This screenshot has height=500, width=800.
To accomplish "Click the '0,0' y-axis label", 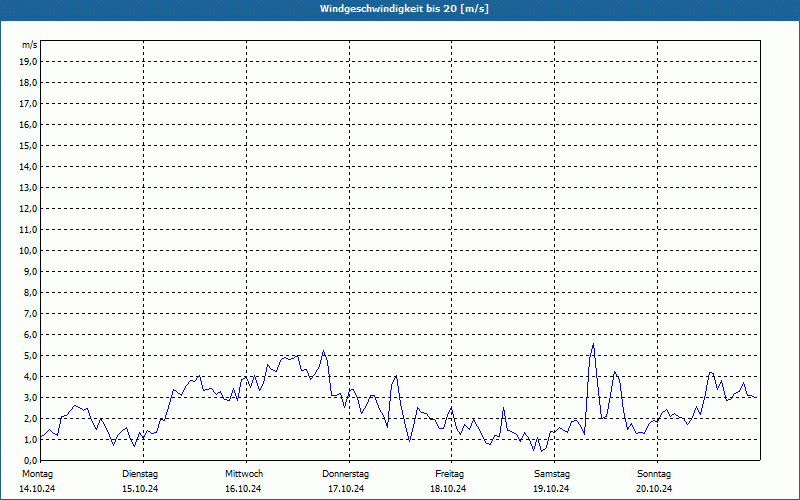I will point(30,460).
